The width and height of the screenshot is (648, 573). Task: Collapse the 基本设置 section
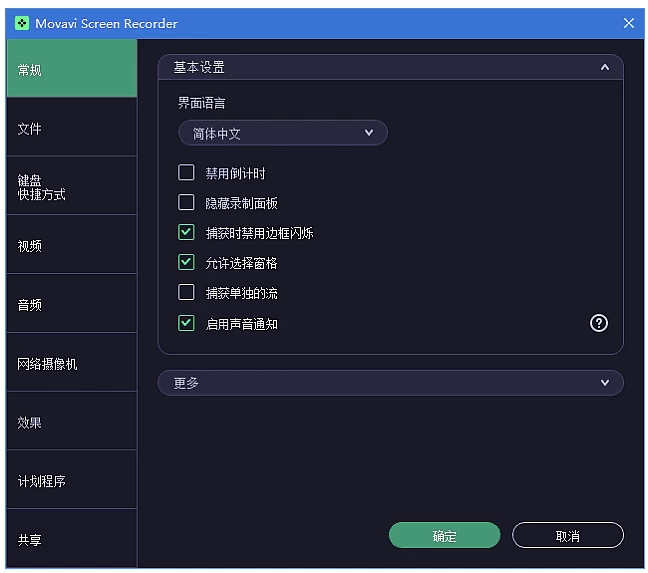604,67
